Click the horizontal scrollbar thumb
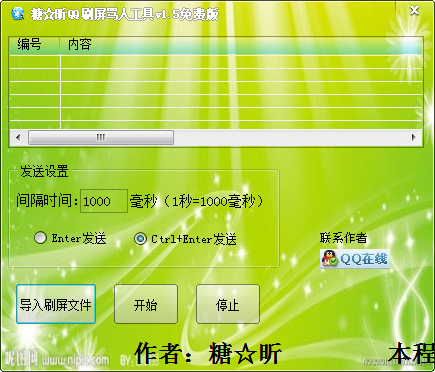 coord(101,137)
